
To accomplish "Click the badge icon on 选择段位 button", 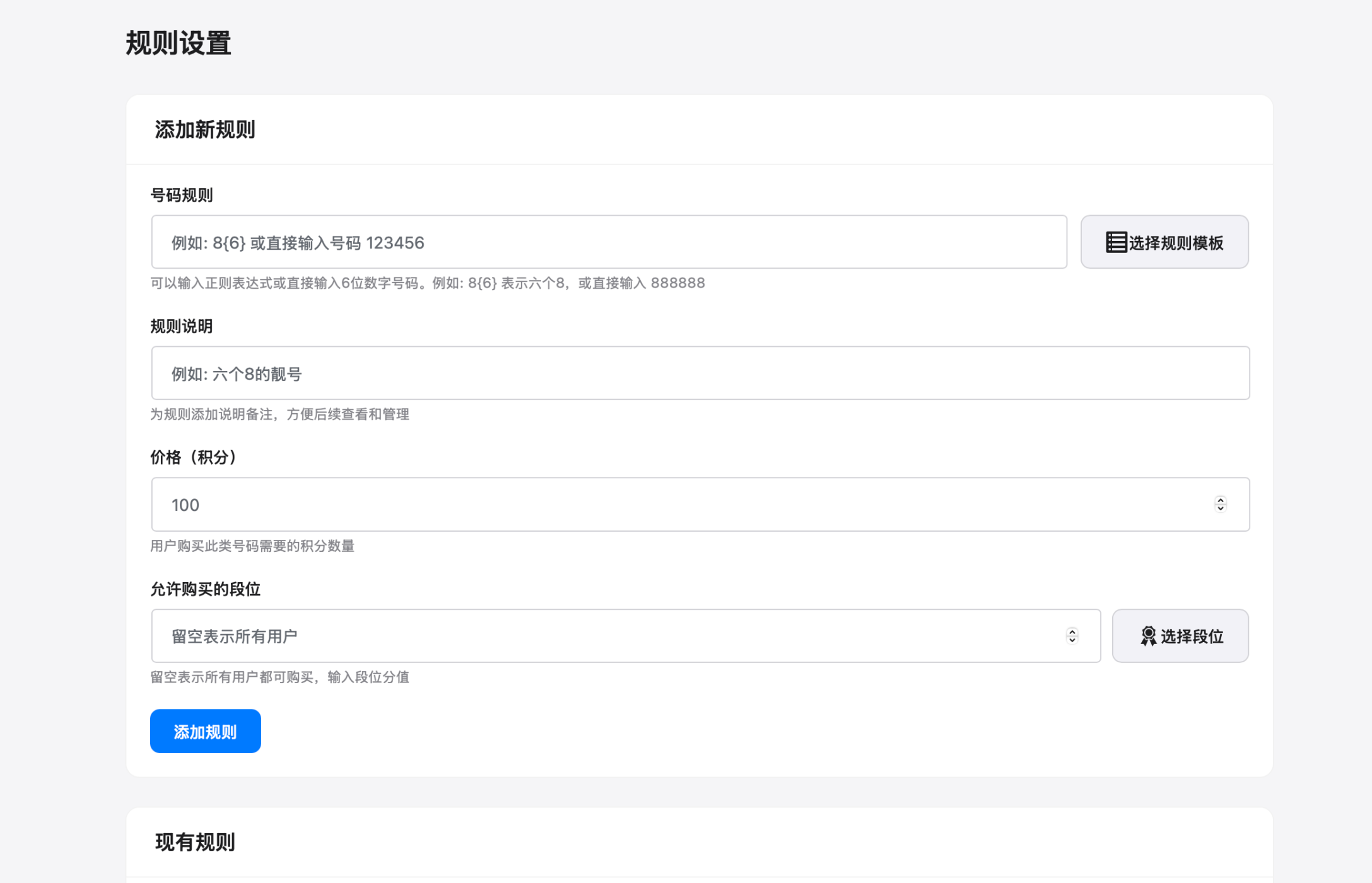I will (x=1148, y=636).
